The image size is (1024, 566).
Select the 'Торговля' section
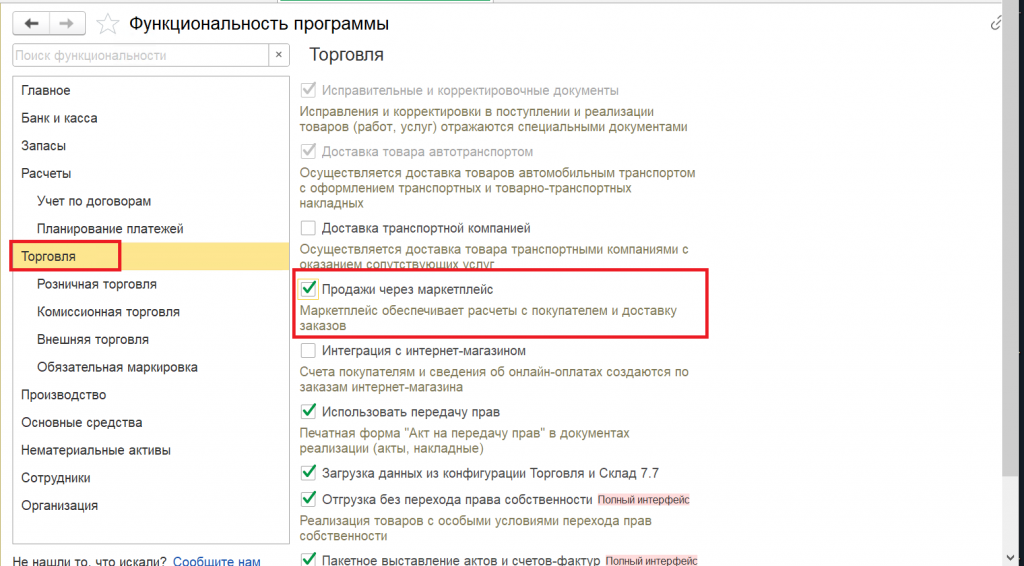tap(151, 256)
